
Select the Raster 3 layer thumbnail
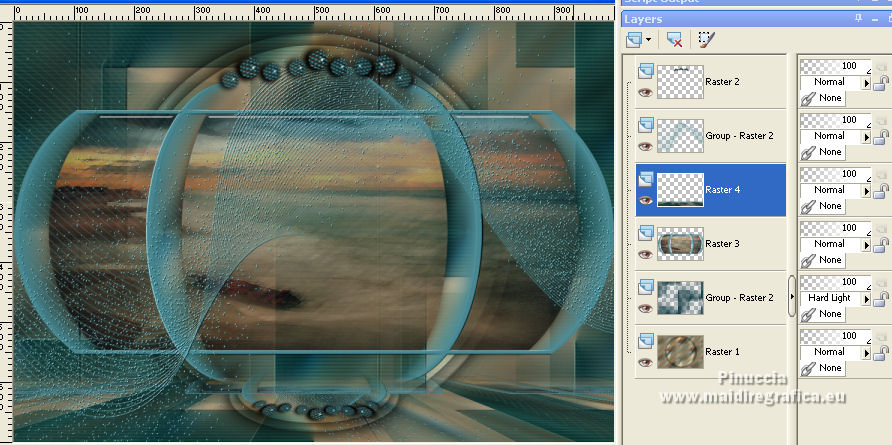click(x=680, y=244)
